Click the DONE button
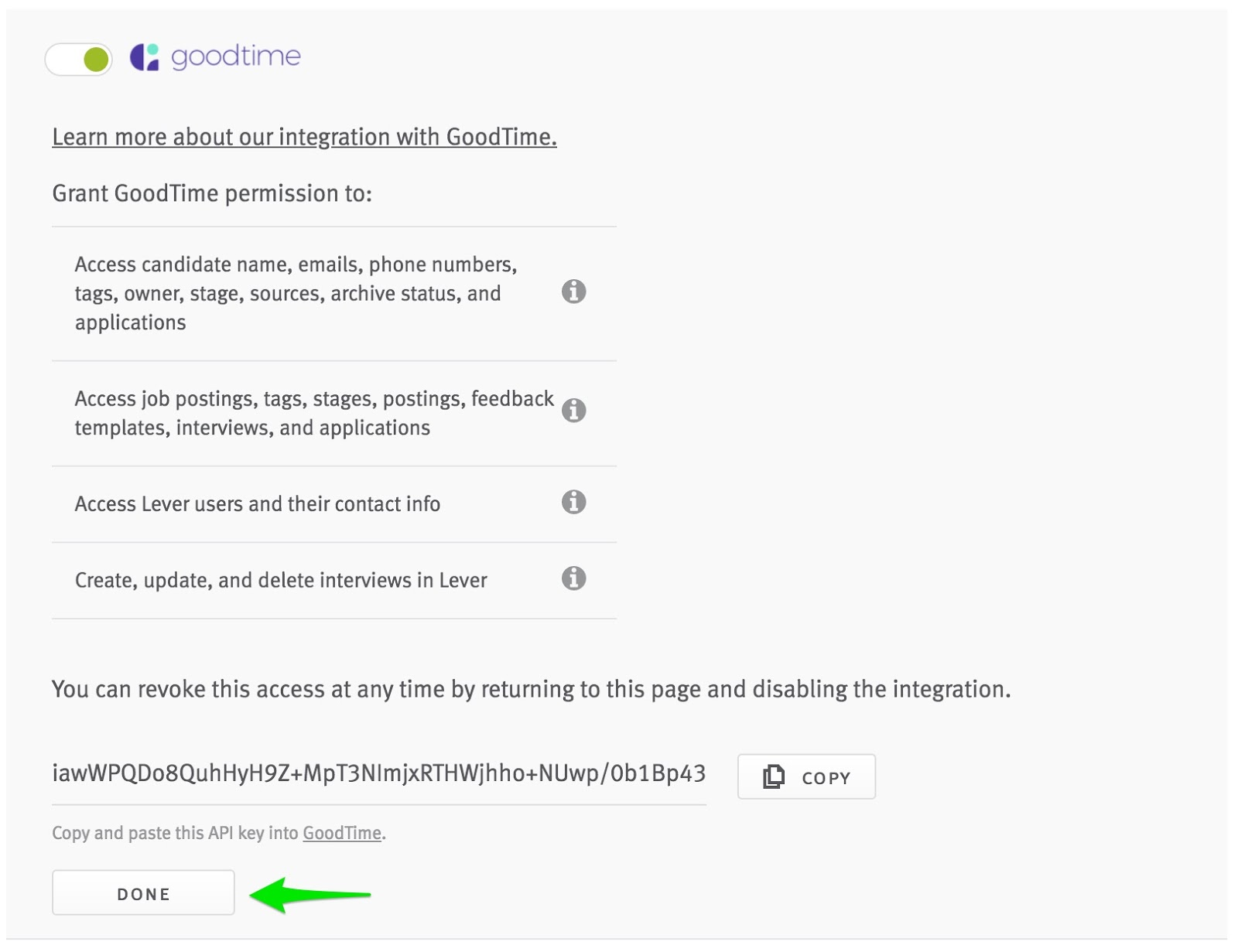Image resolution: width=1238 pixels, height=952 pixels. 143,893
